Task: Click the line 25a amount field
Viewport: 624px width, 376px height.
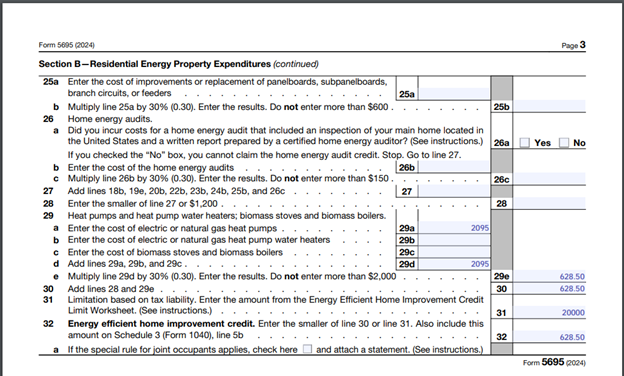Action: coord(454,94)
